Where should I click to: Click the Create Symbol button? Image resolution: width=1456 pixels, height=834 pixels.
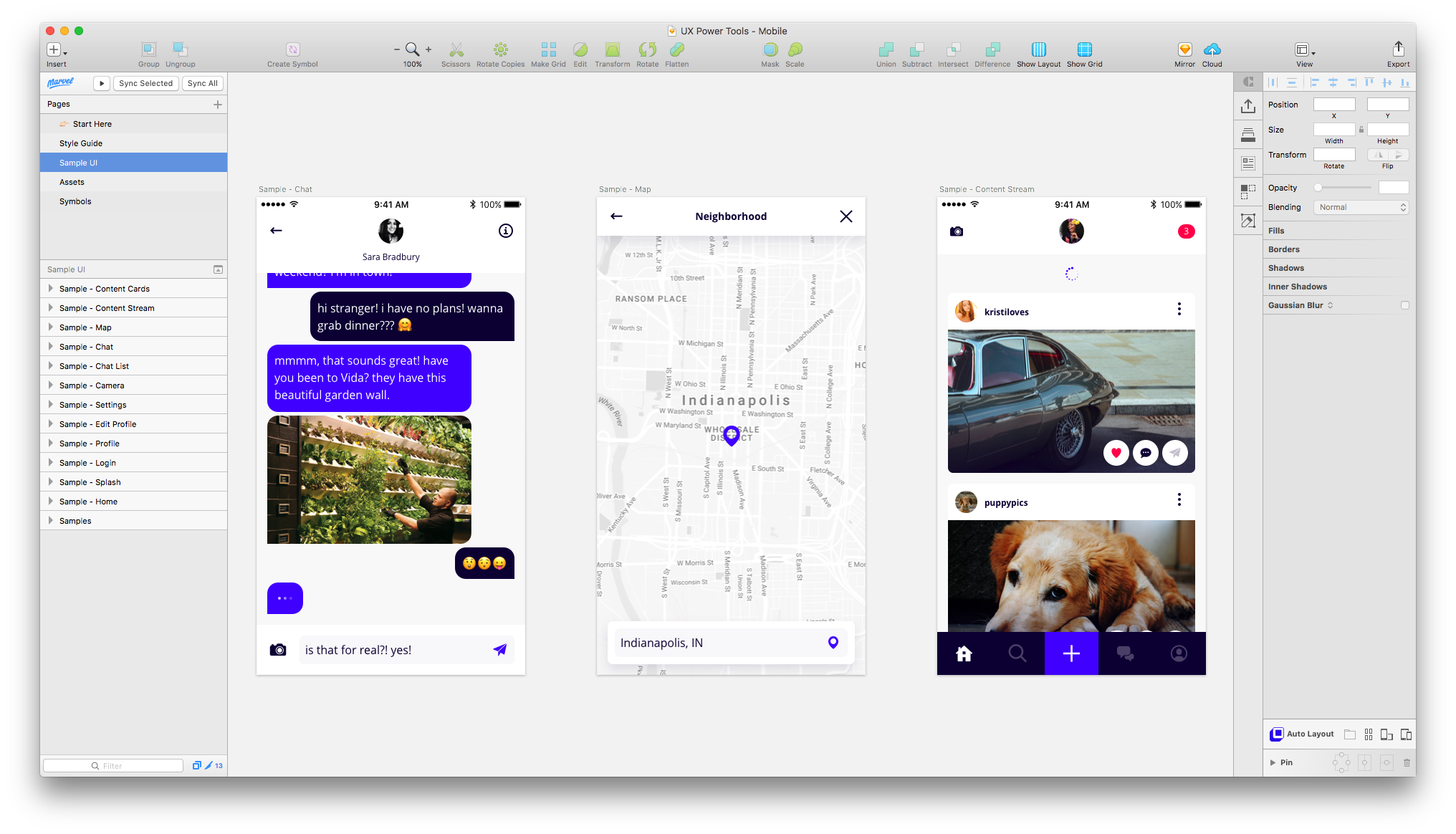point(292,52)
